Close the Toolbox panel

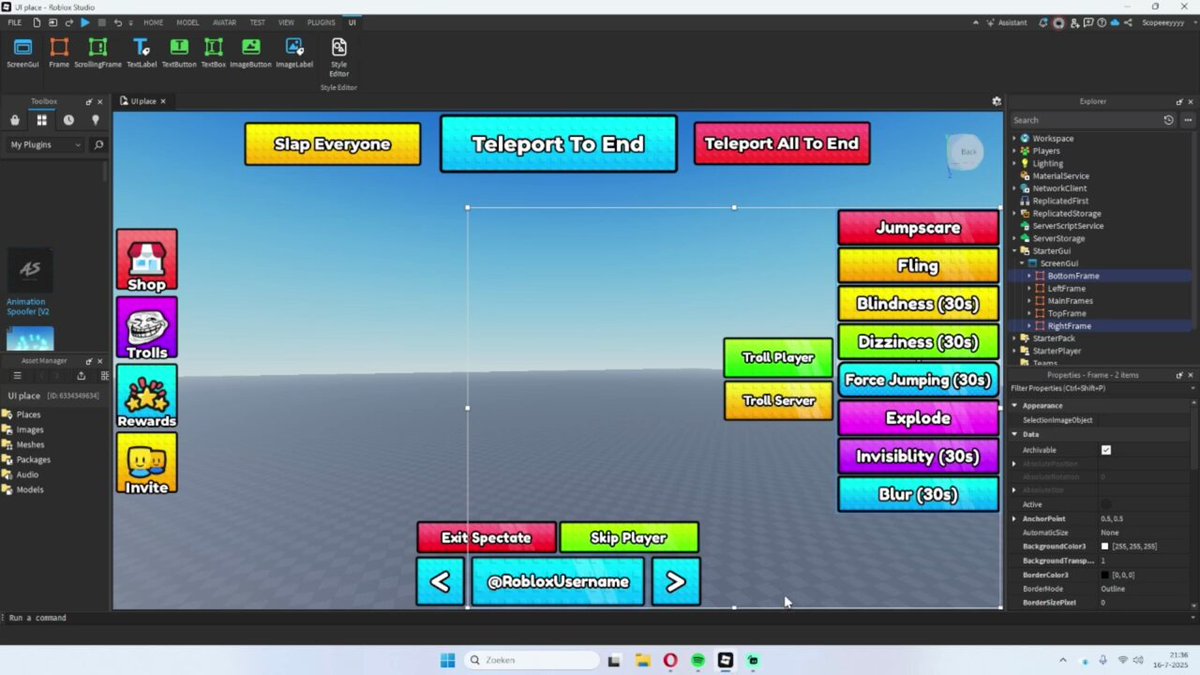(x=102, y=101)
